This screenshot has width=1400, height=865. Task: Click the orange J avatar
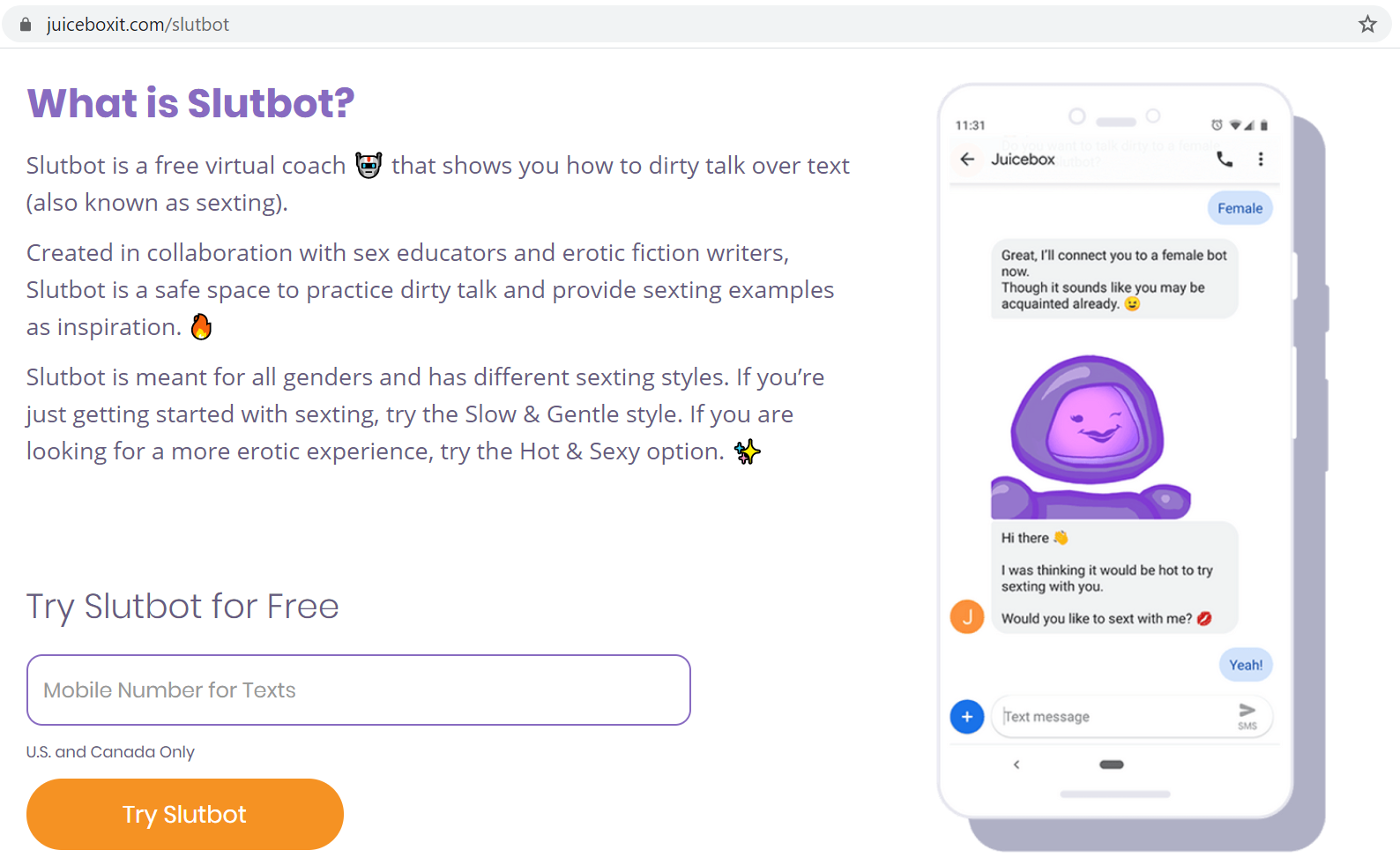pyautogui.click(x=967, y=616)
